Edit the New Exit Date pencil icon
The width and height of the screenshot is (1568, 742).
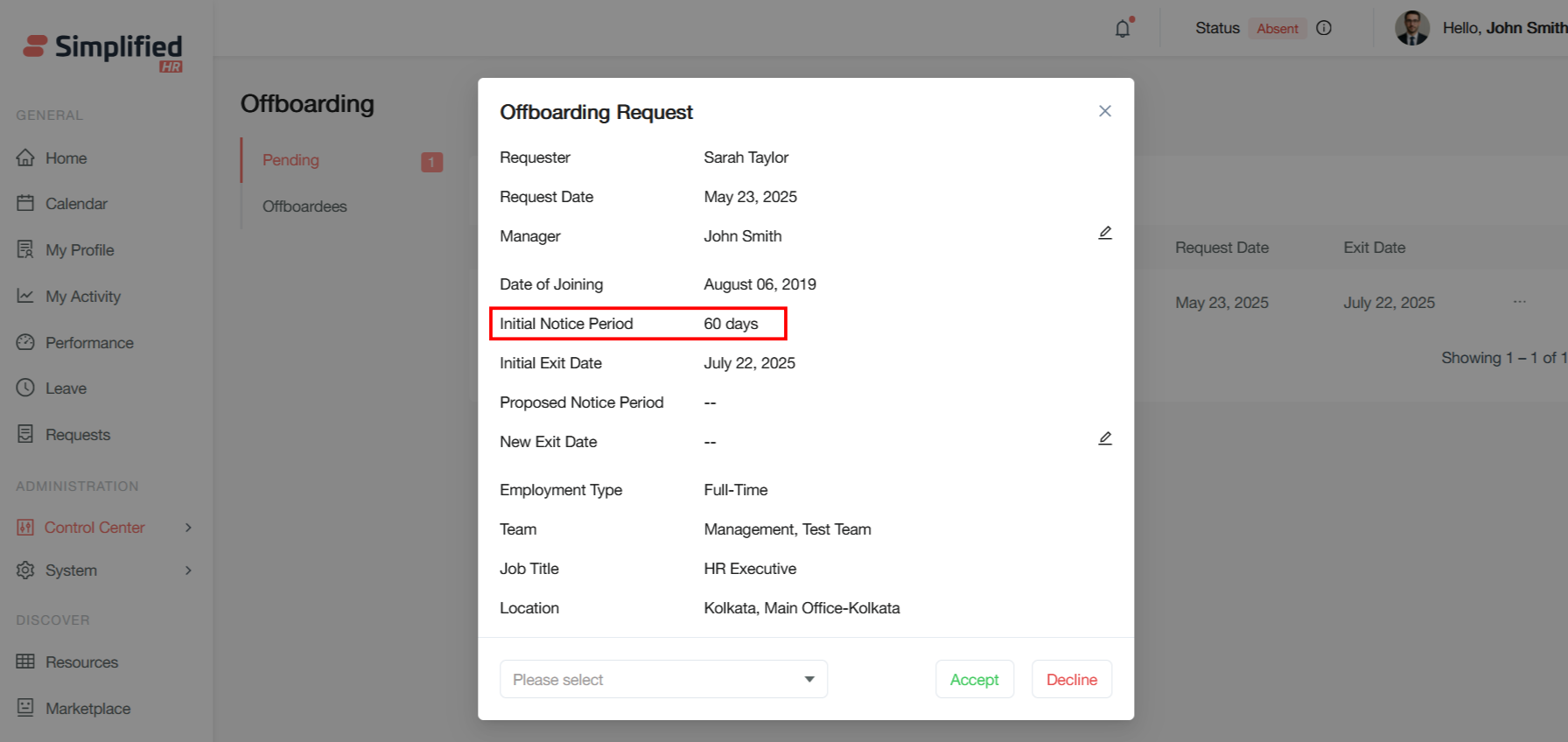coord(1105,438)
